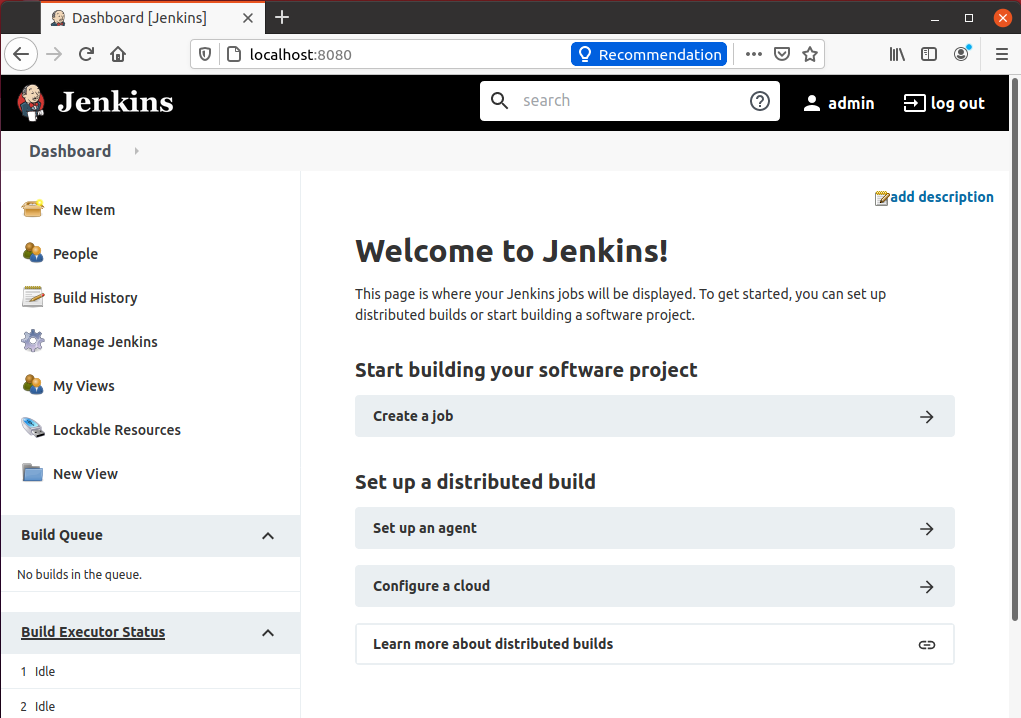This screenshot has width=1021, height=718.
Task: Click the add description link
Action: tap(941, 197)
